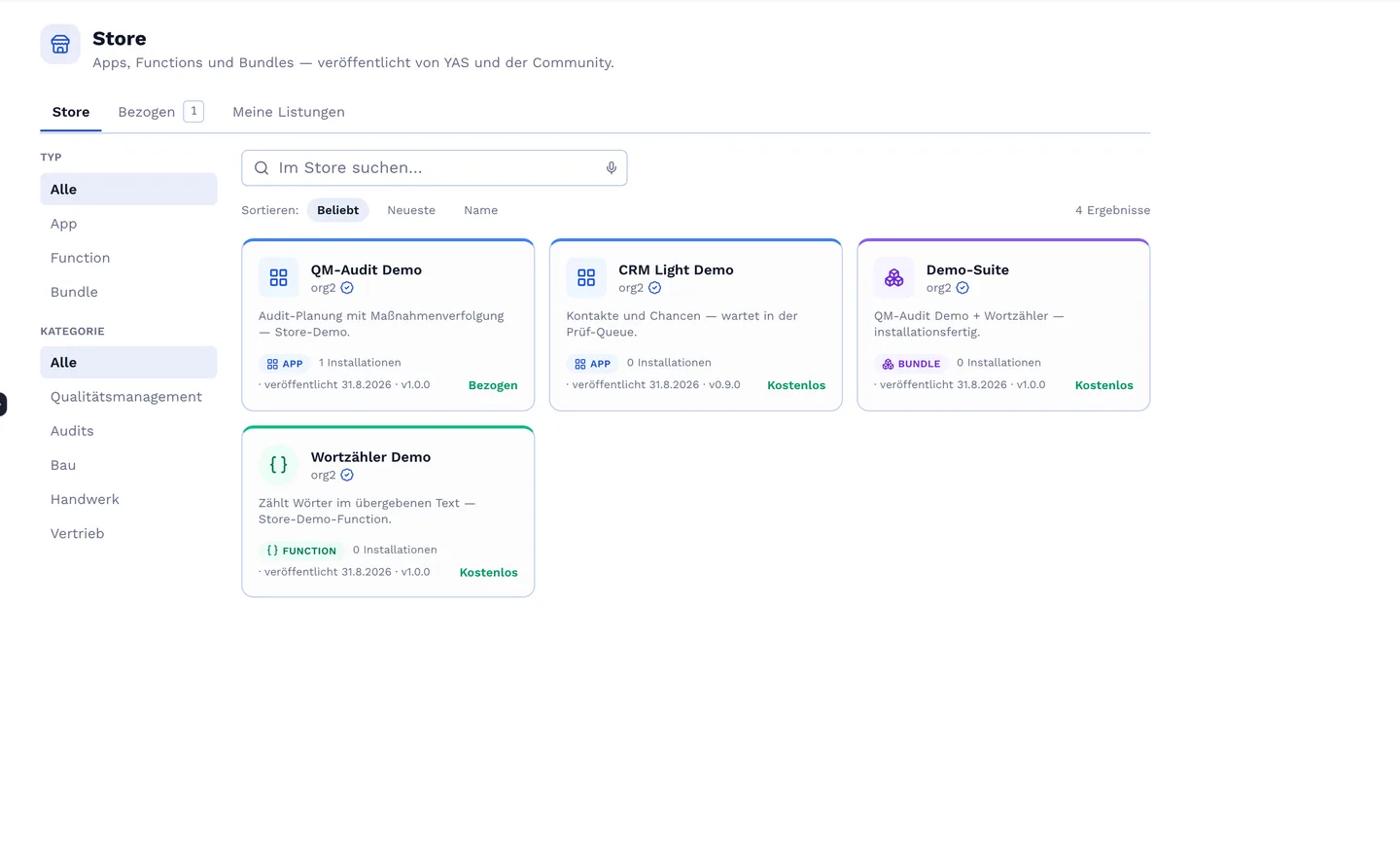The width and height of the screenshot is (1400, 857).
Task: Click verified badge beside org2 on QM-Audit Demo
Action: [347, 288]
